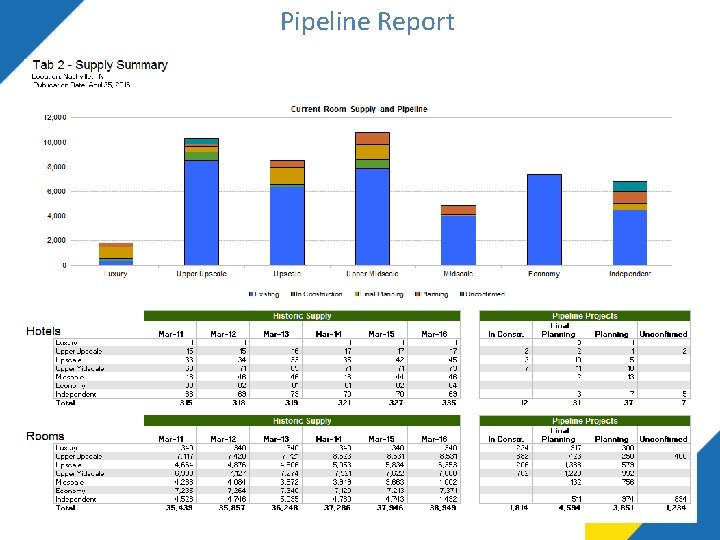Click Rooms total value 37,286
The width and height of the screenshot is (720, 540).
[x=338, y=508]
